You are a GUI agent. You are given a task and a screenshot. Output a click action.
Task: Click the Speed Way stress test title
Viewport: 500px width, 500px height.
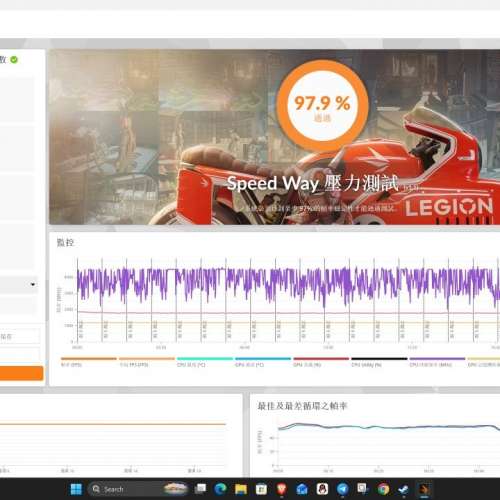point(312,183)
